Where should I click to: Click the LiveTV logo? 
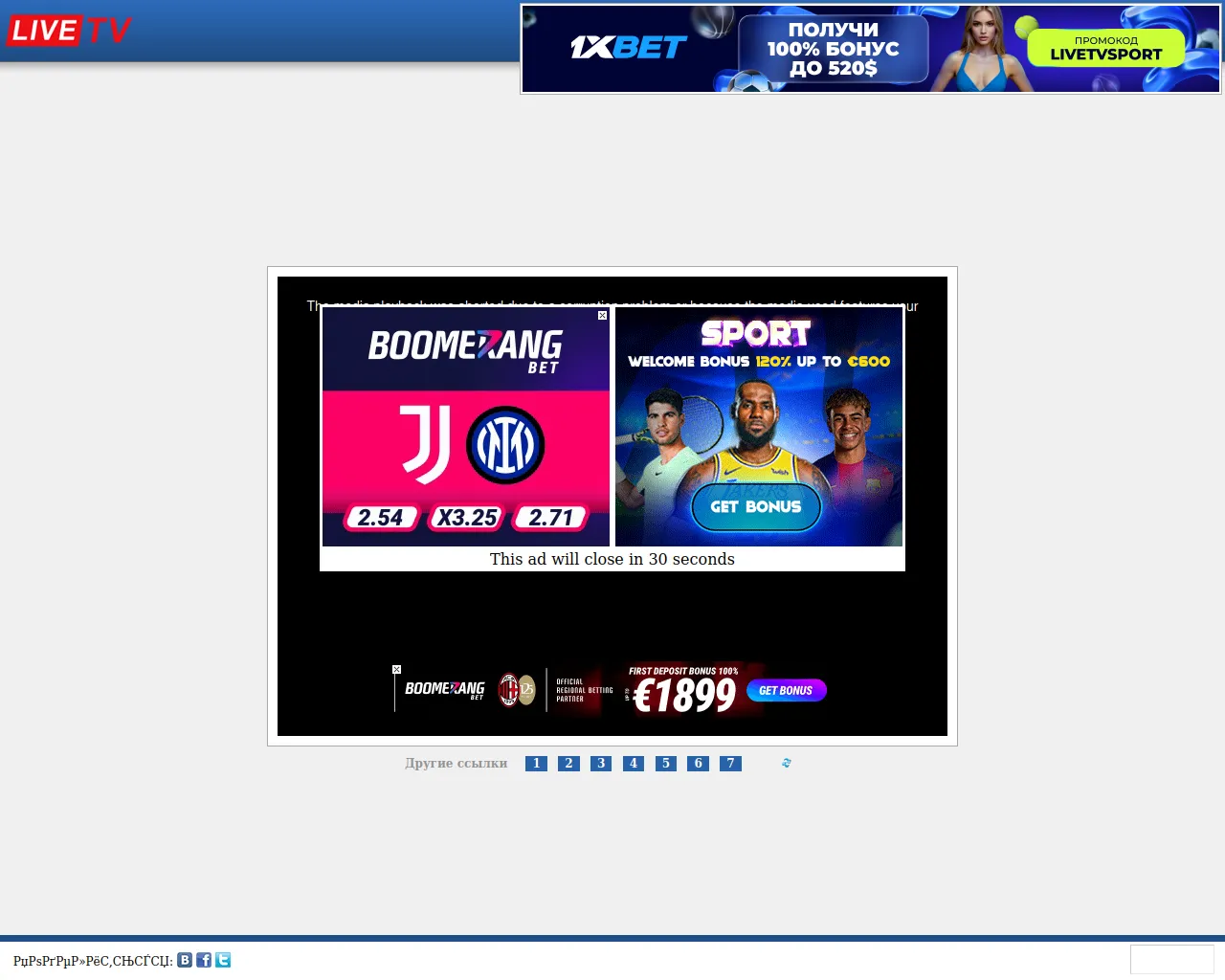point(69,31)
